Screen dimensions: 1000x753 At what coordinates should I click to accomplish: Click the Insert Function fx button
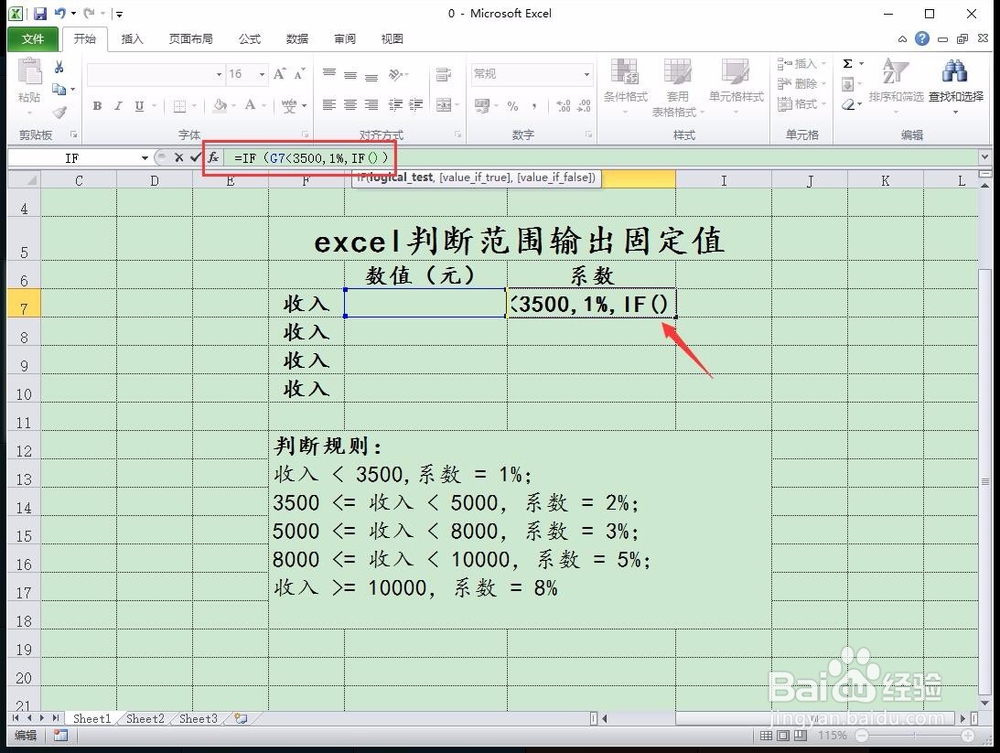click(x=213, y=157)
